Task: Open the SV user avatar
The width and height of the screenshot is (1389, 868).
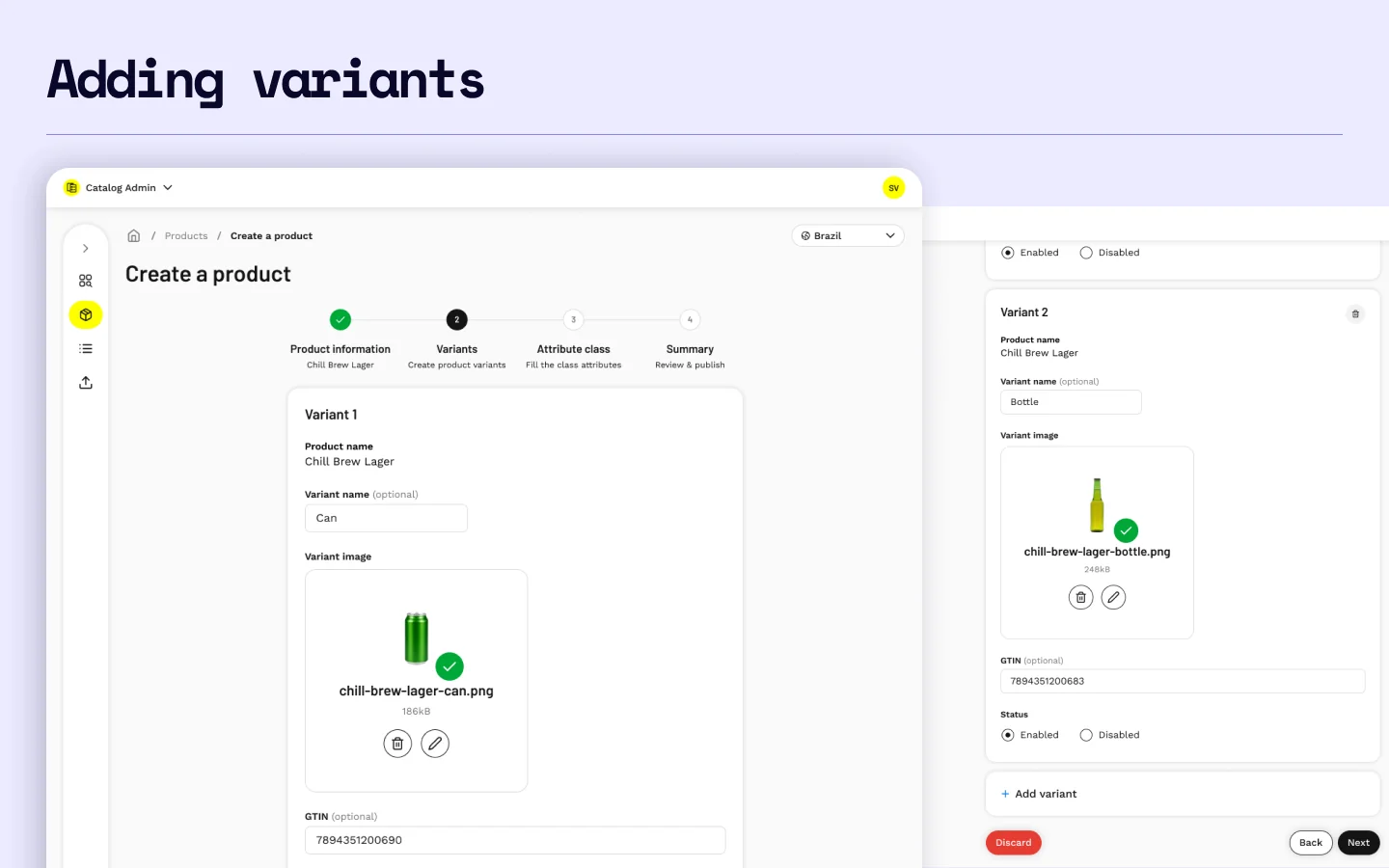Action: click(894, 188)
